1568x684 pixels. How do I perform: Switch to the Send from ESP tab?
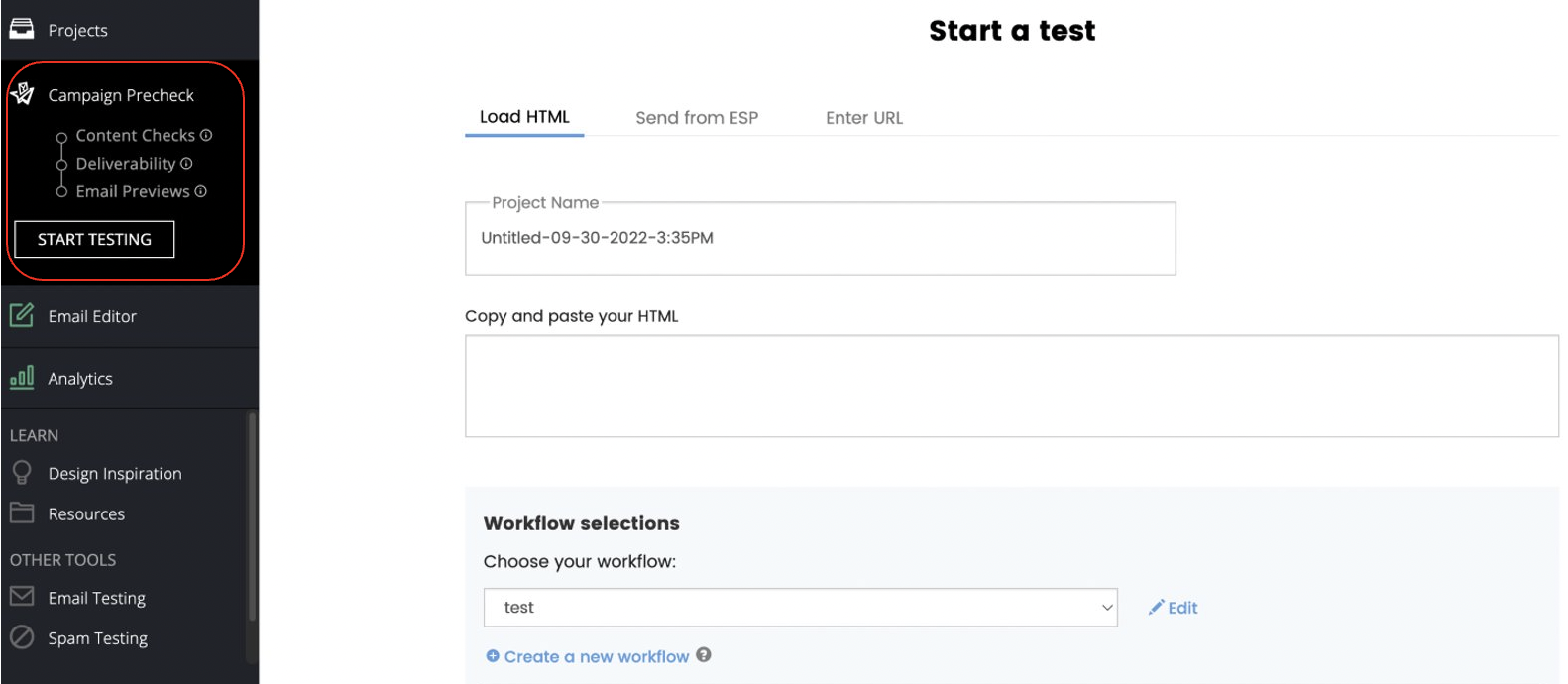pyautogui.click(x=697, y=117)
